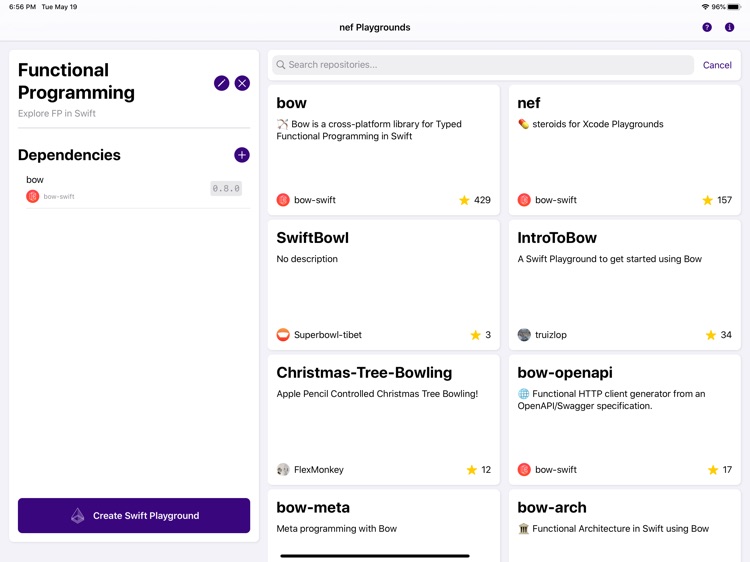Select the IntroToBow repository card

tap(624, 285)
